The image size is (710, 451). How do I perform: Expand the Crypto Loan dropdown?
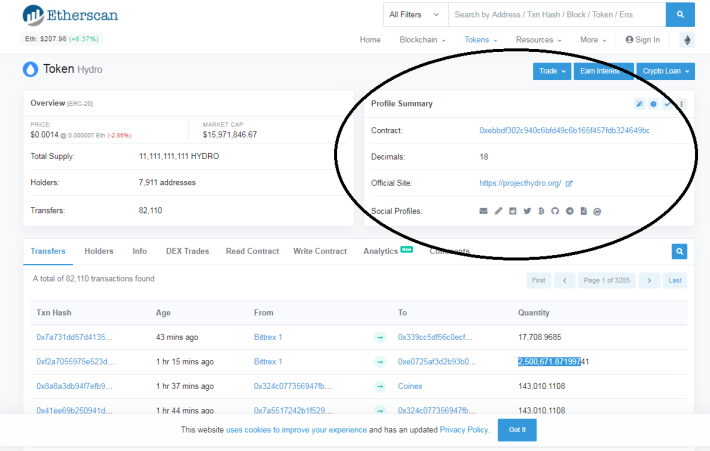point(665,71)
